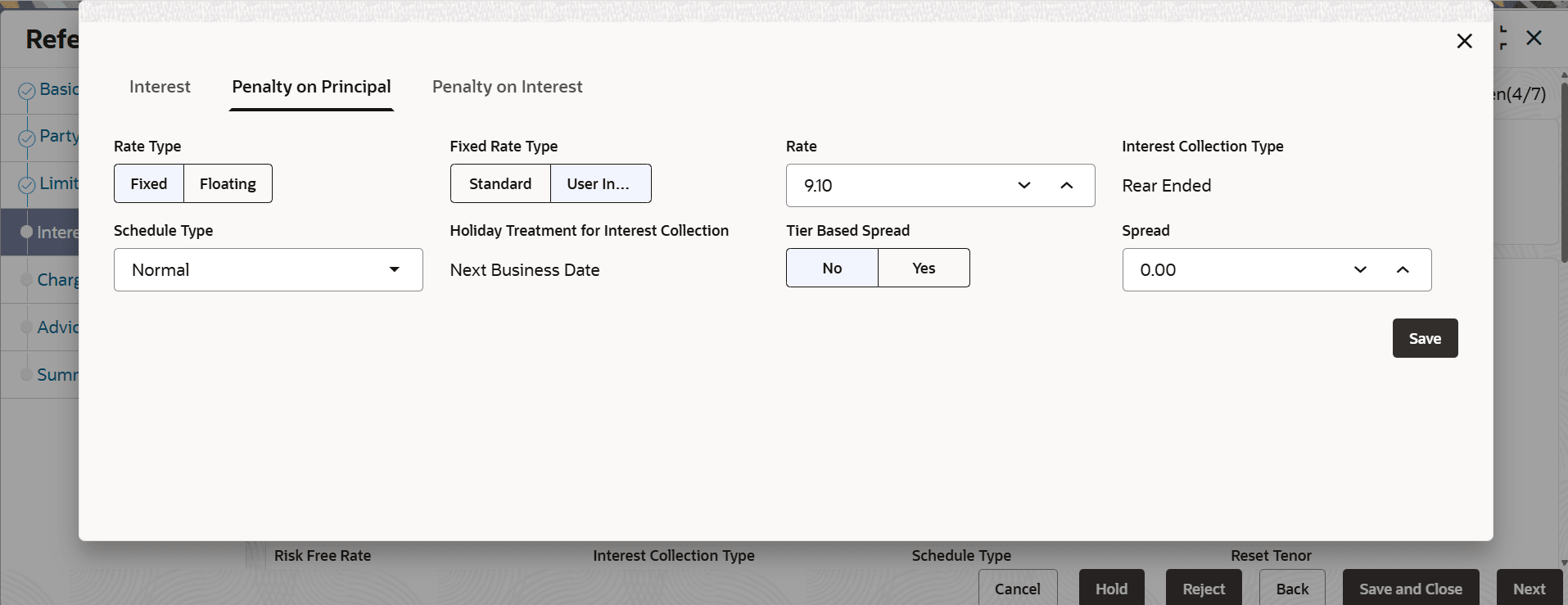Click the Party step checkmark icon

point(26,138)
